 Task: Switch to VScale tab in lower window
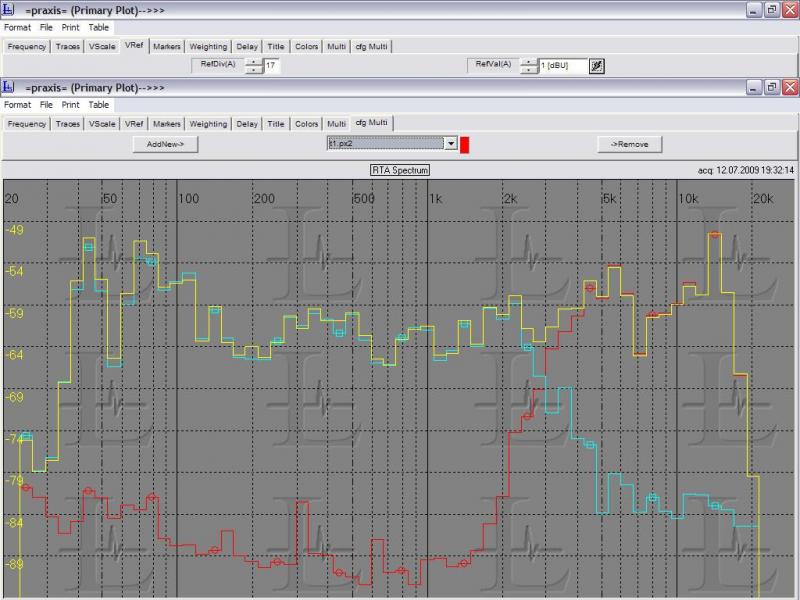pos(102,124)
